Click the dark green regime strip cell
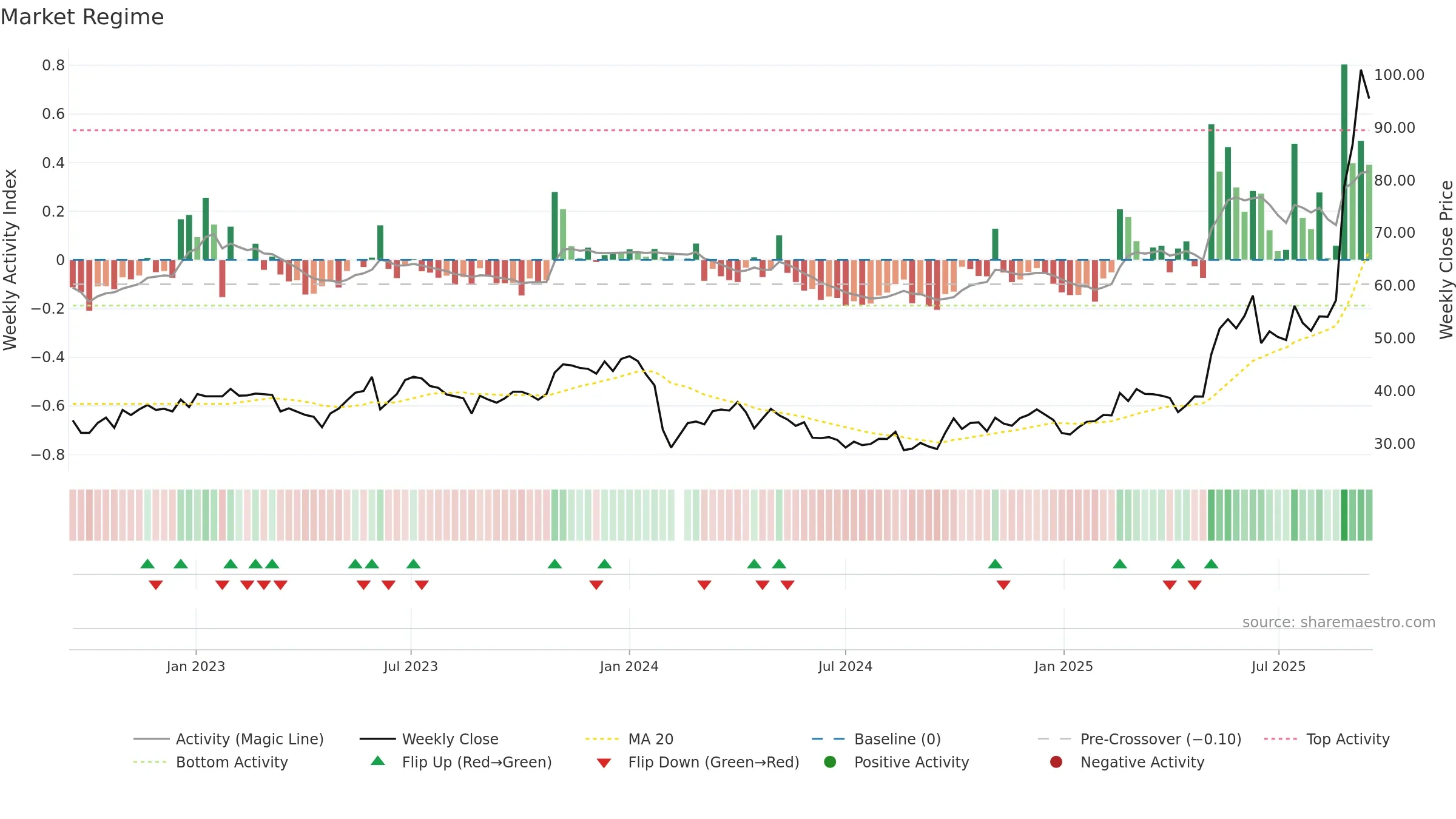The width and height of the screenshot is (1456, 819). click(x=1344, y=515)
